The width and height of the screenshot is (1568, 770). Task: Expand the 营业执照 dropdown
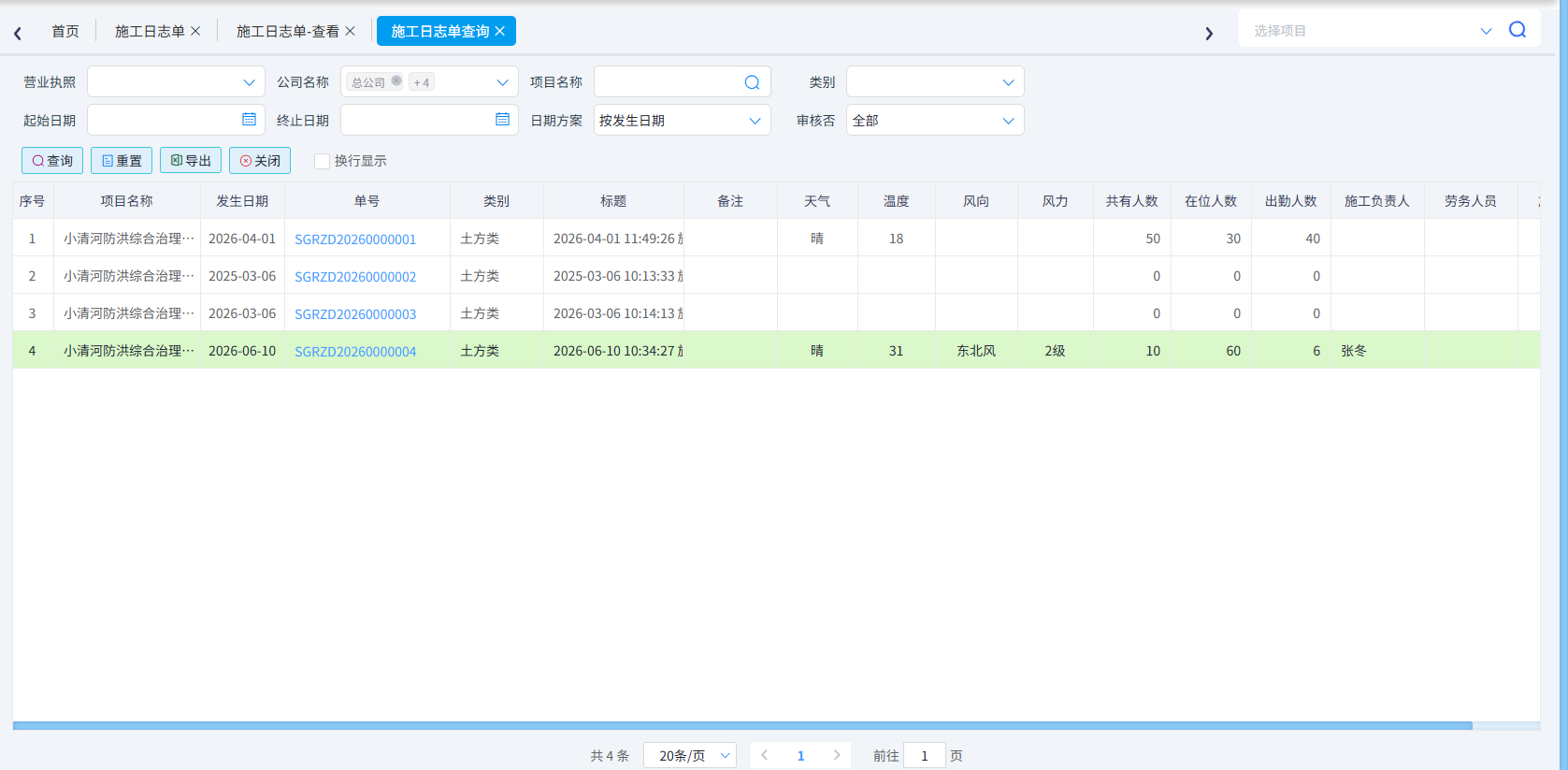click(176, 81)
